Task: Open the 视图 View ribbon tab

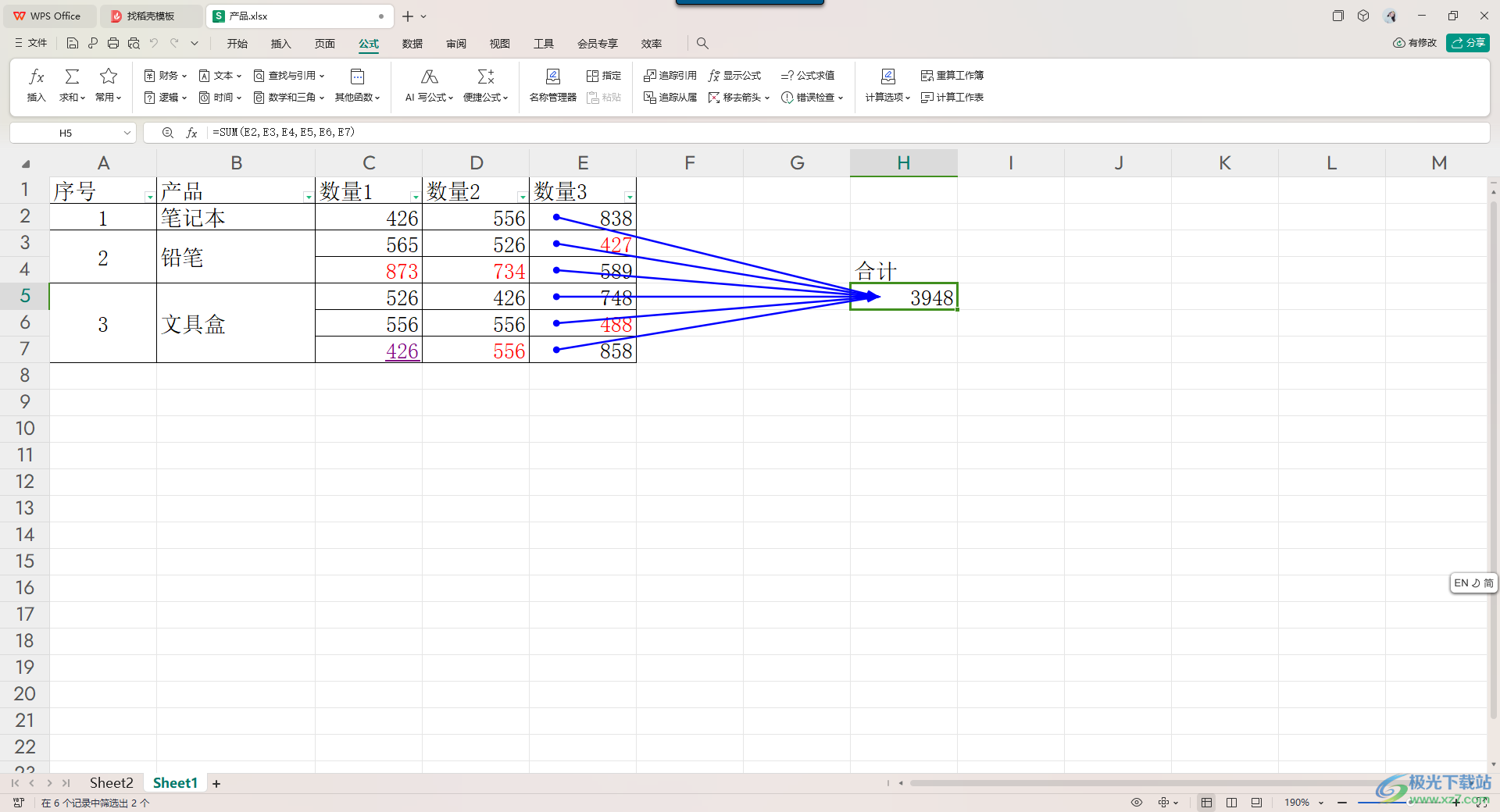Action: pos(500,44)
